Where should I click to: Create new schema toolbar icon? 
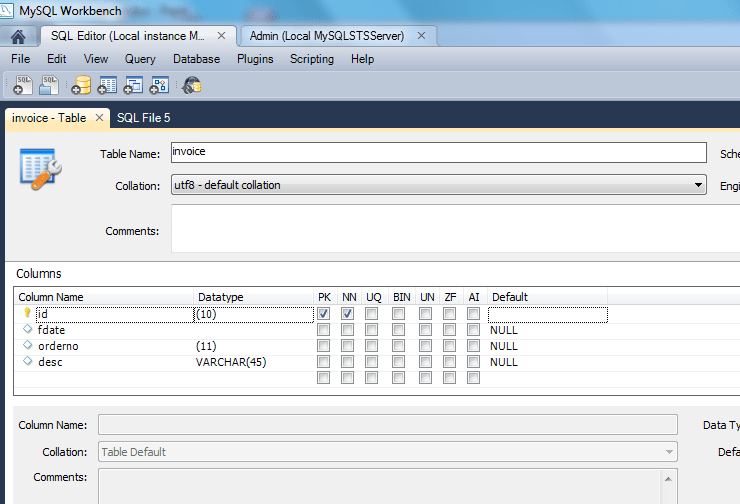(x=81, y=85)
